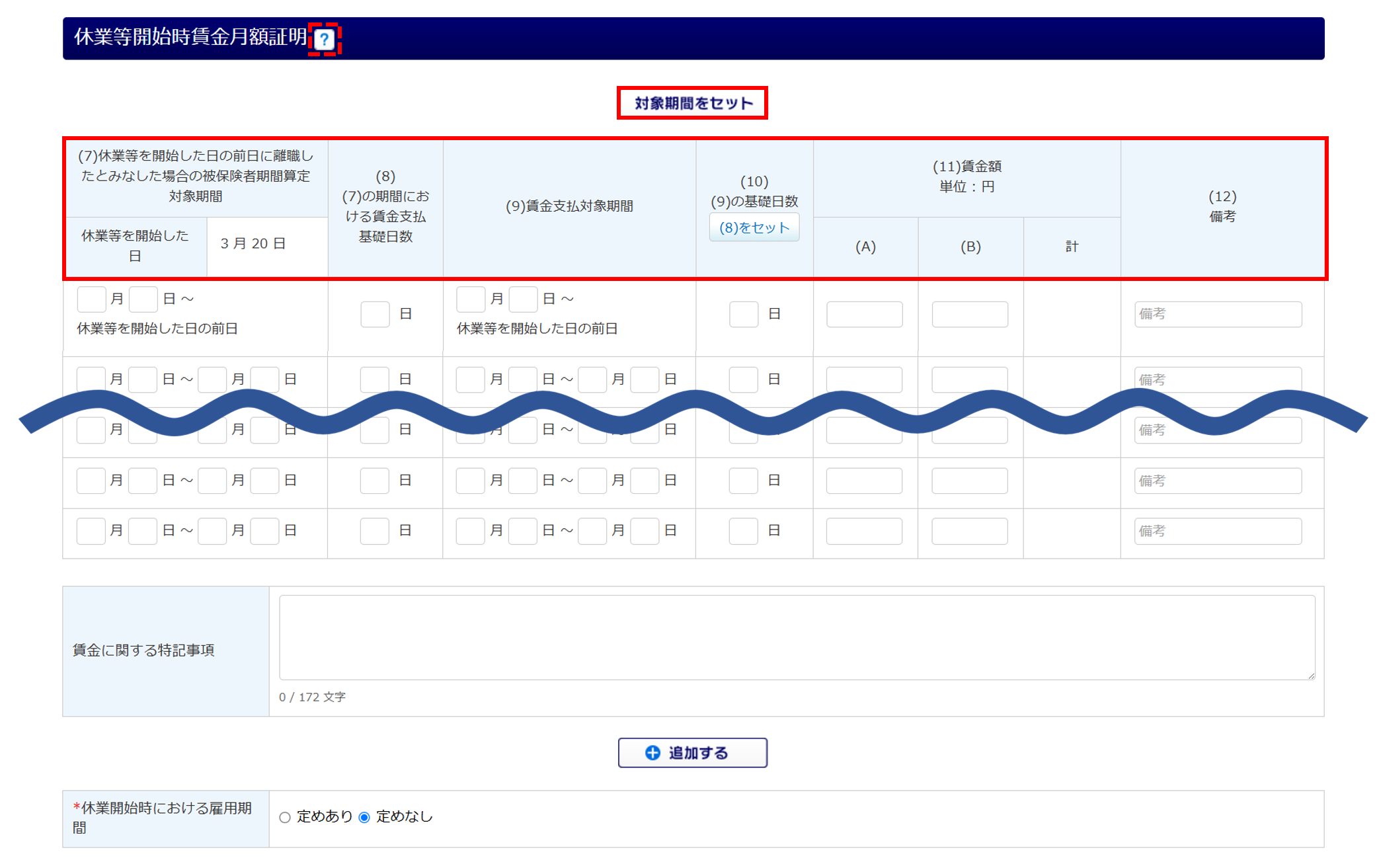Click last row column (10) days field
Screen dimensions: 1377x868
[743, 531]
